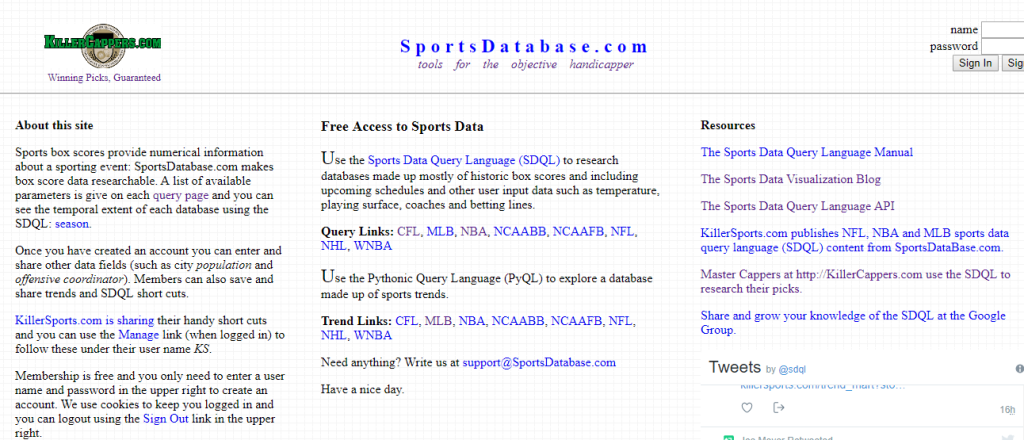Open MLB under Trend Links
This screenshot has width=1024, height=440.
pos(439,321)
